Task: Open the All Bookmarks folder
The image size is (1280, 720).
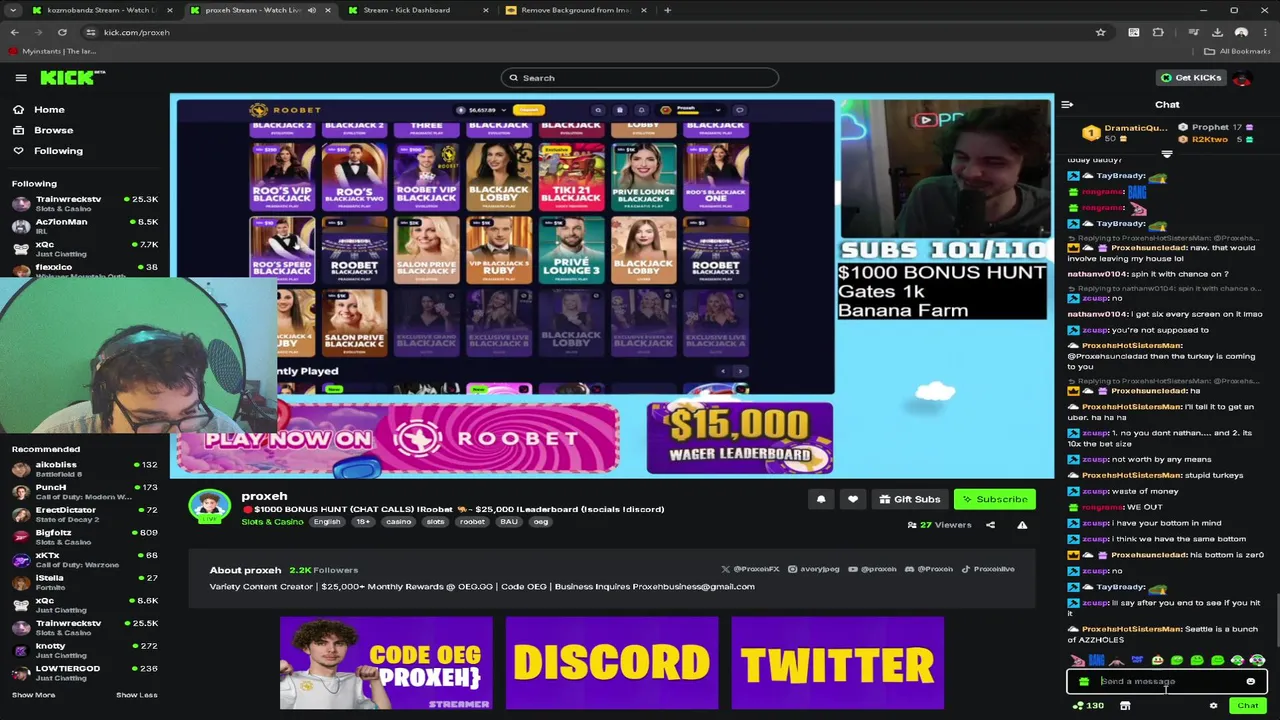Action: (x=1237, y=51)
